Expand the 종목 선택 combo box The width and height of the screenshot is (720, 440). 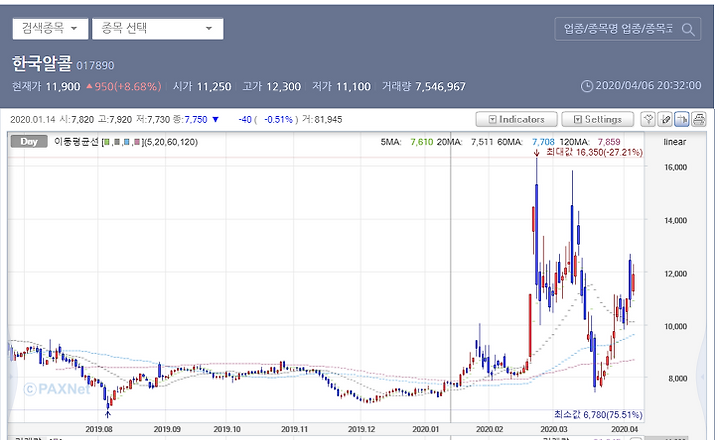158,29
